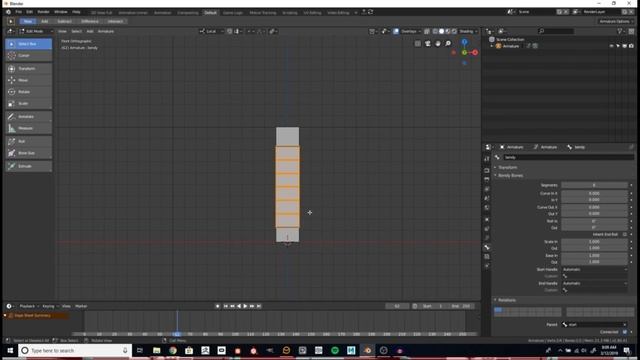This screenshot has width=640, height=360.
Task: Click the selection mode Difference button
Action: [x=90, y=21]
